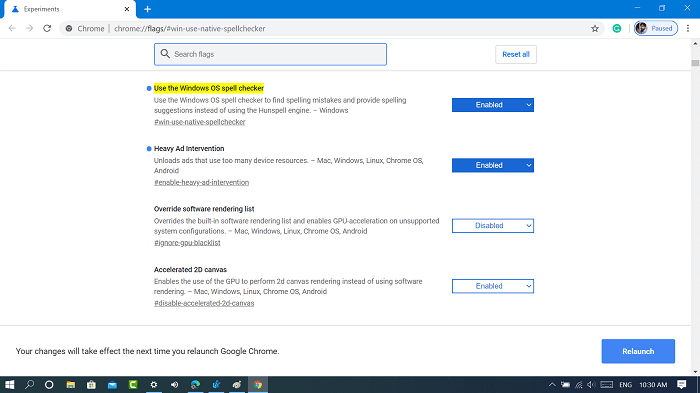This screenshot has width=700, height=393.
Task: Open Microsoft Edge from the taskbar
Action: pyautogui.click(x=195, y=385)
